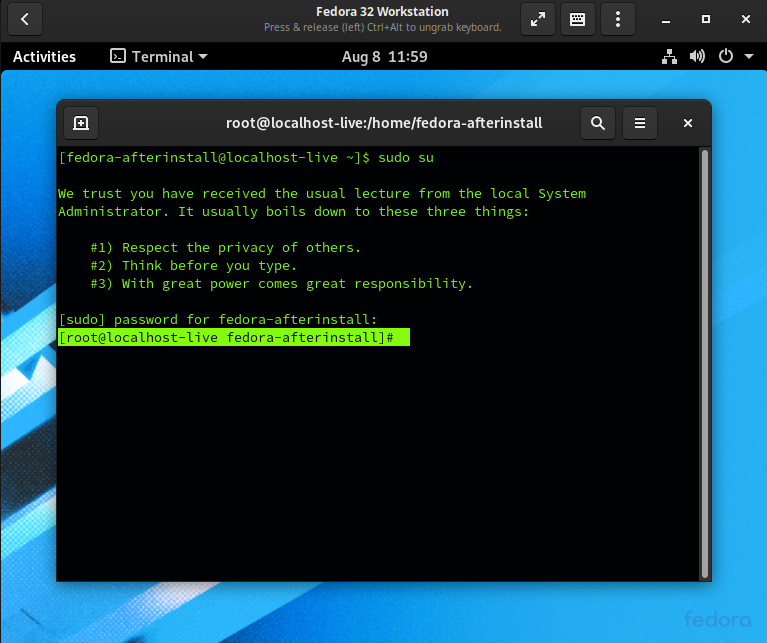The image size is (767, 643).
Task: Click the '#1) Respect the privacy of others.' line
Action: (x=226, y=247)
